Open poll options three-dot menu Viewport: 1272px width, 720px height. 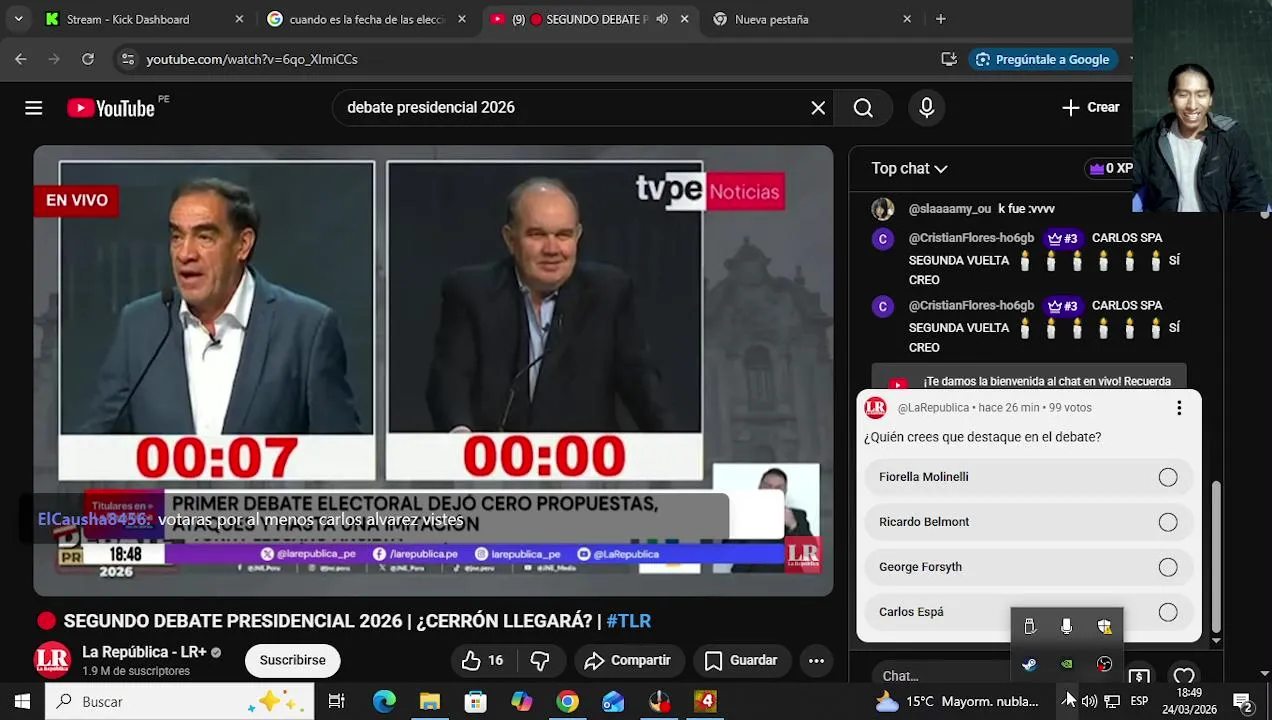[1179, 408]
